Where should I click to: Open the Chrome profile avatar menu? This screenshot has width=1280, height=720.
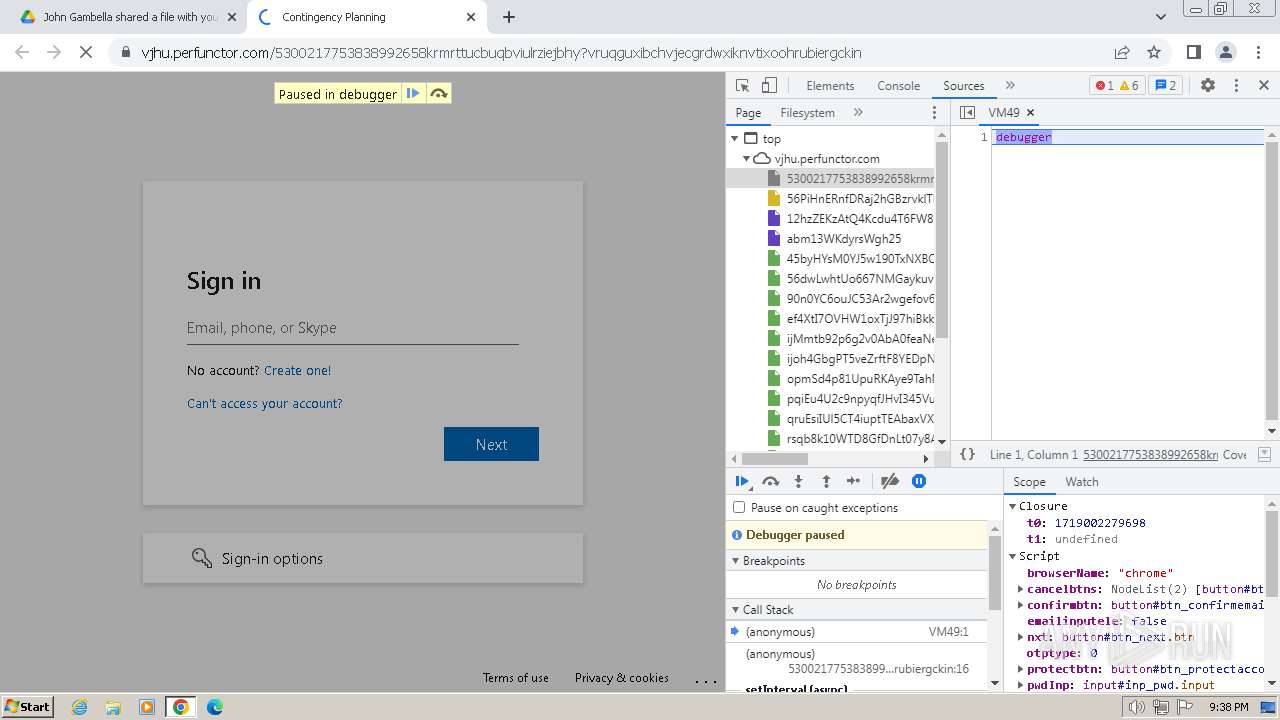pos(1225,52)
